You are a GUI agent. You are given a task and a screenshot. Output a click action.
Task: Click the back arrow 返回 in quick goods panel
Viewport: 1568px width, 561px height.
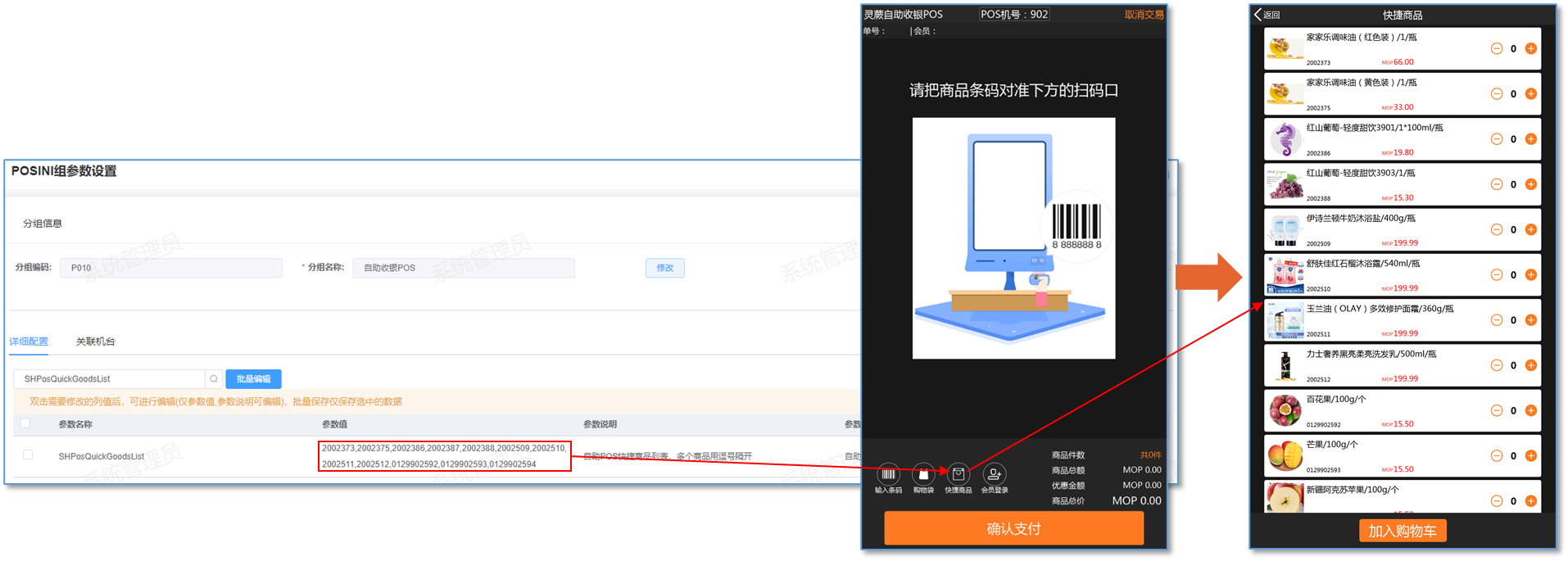(1267, 15)
